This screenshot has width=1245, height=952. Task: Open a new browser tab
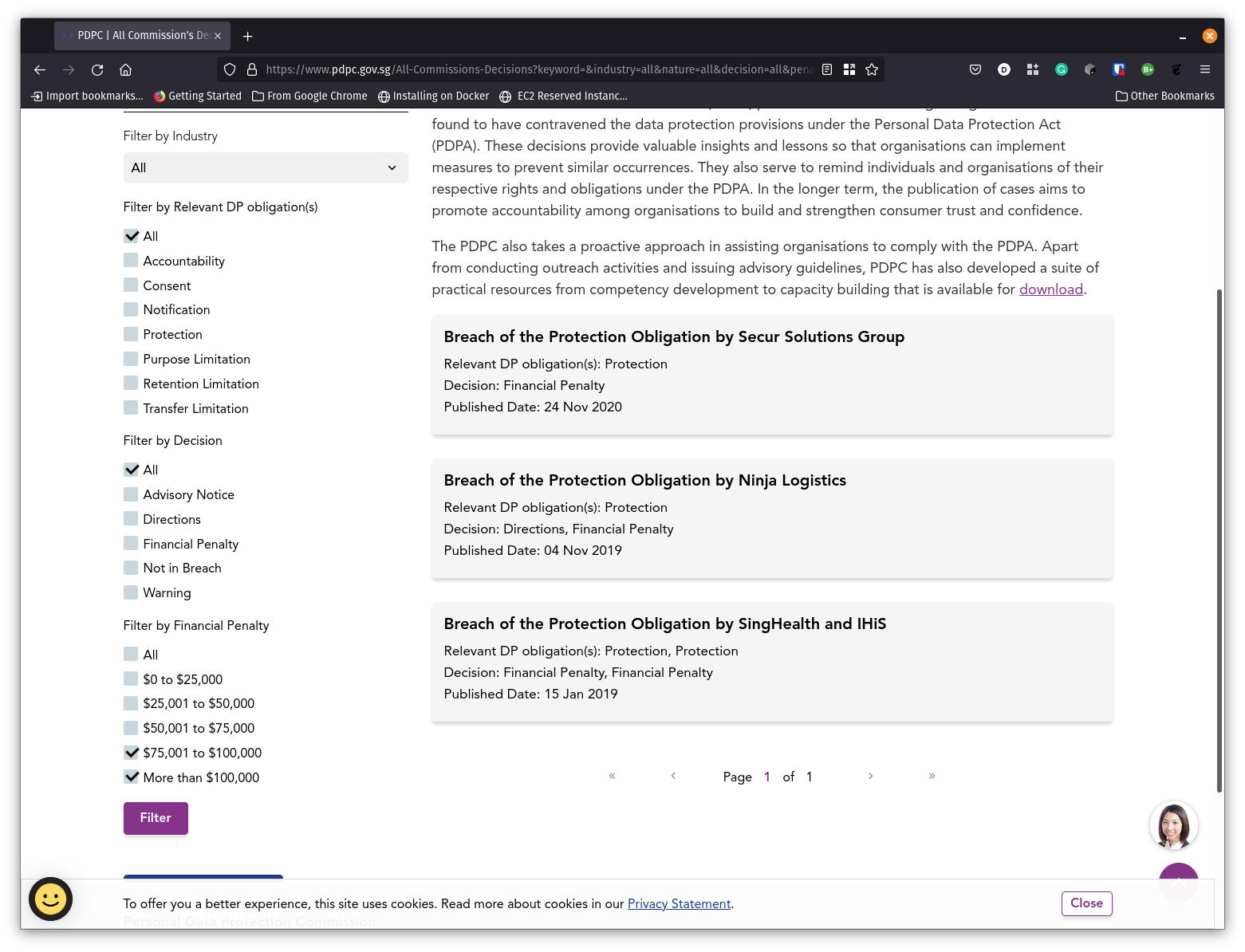(247, 36)
